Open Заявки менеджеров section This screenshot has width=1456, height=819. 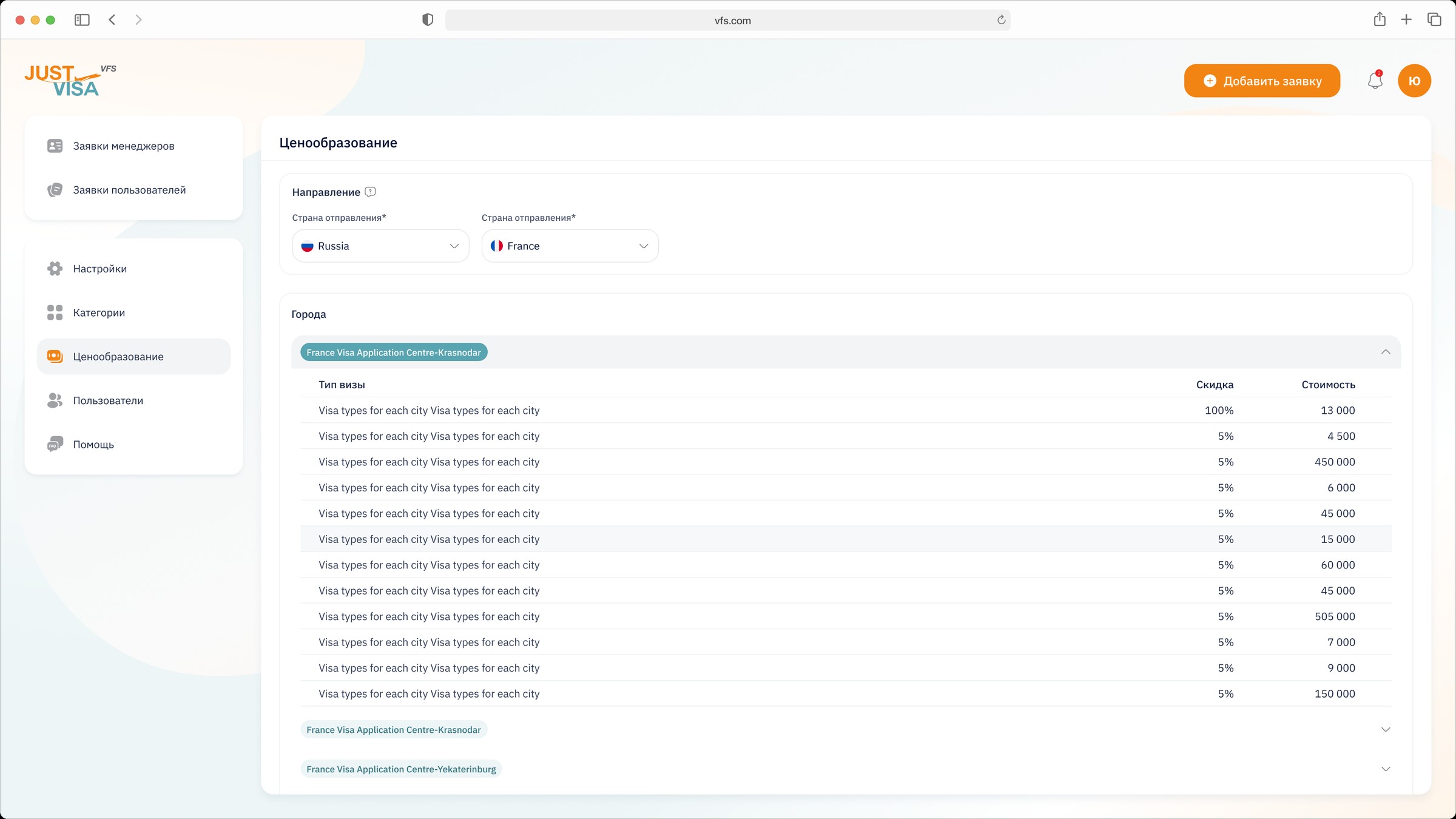[x=133, y=146]
